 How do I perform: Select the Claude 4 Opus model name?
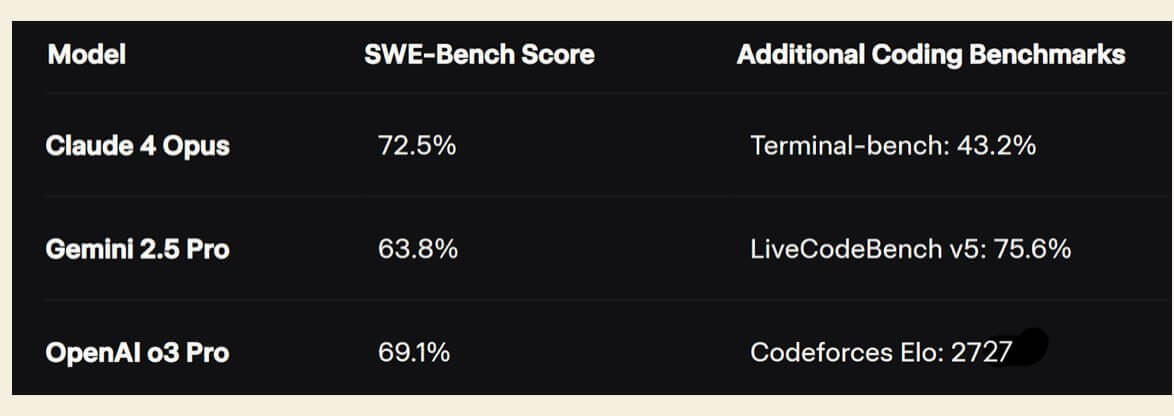[137, 146]
